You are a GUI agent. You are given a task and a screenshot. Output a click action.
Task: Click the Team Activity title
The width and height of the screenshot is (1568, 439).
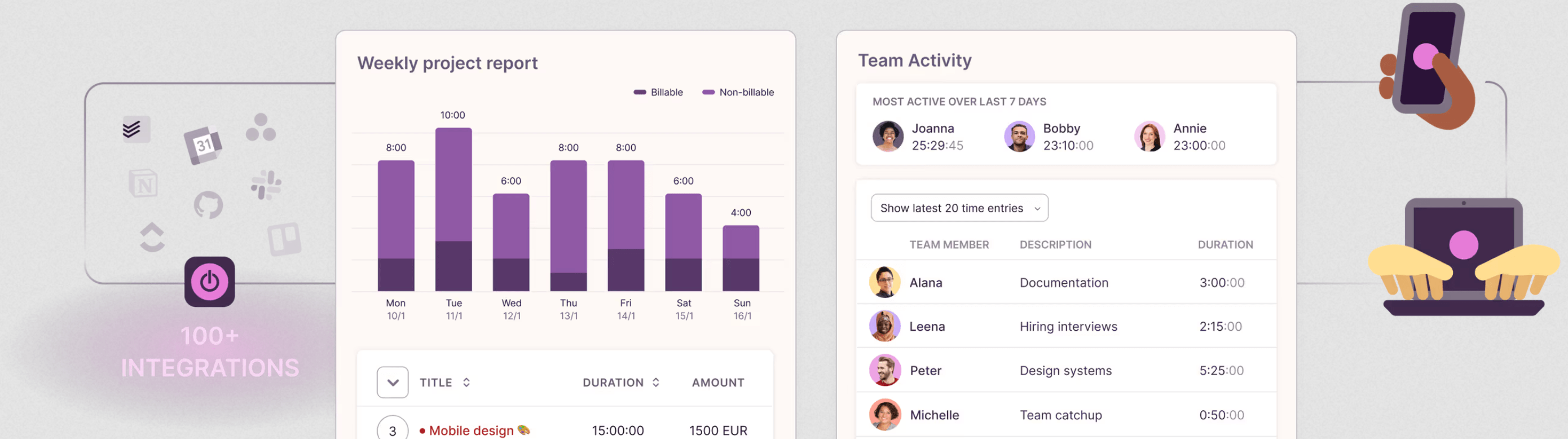tap(914, 60)
